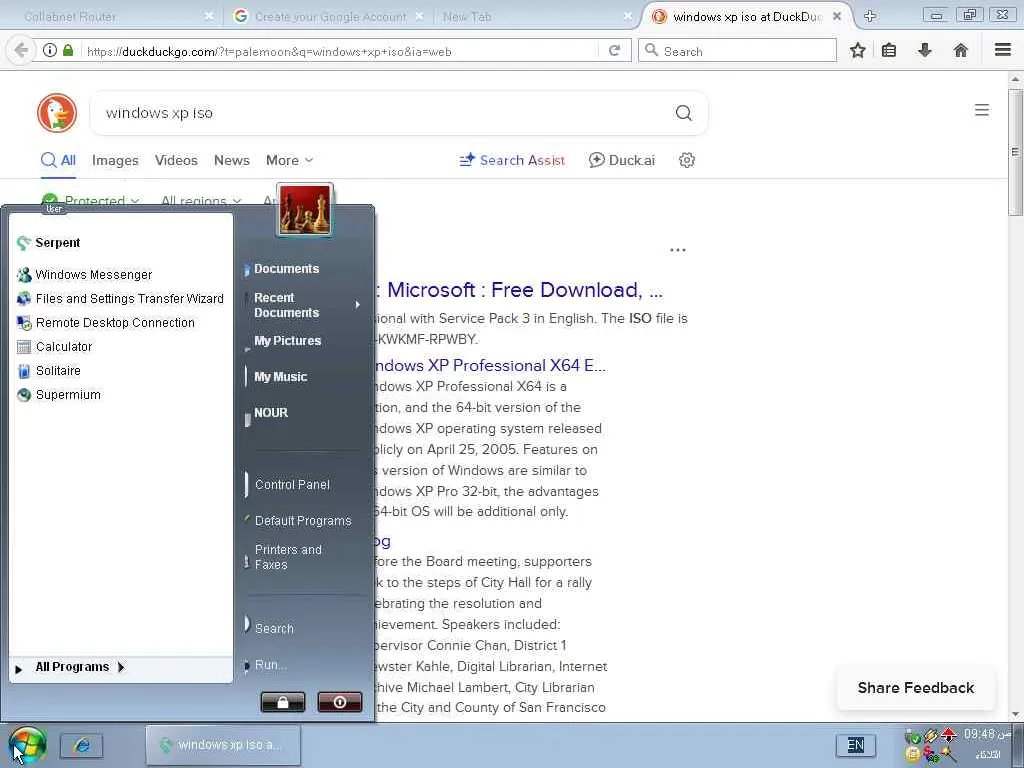Reload the page with the refresh icon
1024x768 pixels.
point(614,50)
